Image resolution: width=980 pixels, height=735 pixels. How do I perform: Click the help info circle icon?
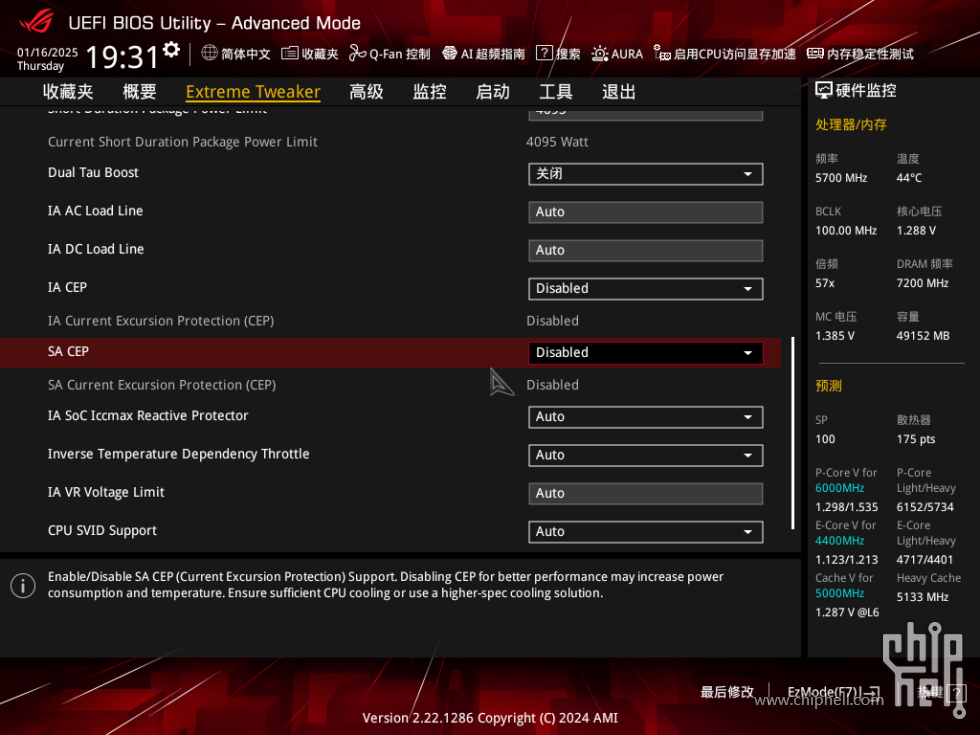click(x=23, y=586)
